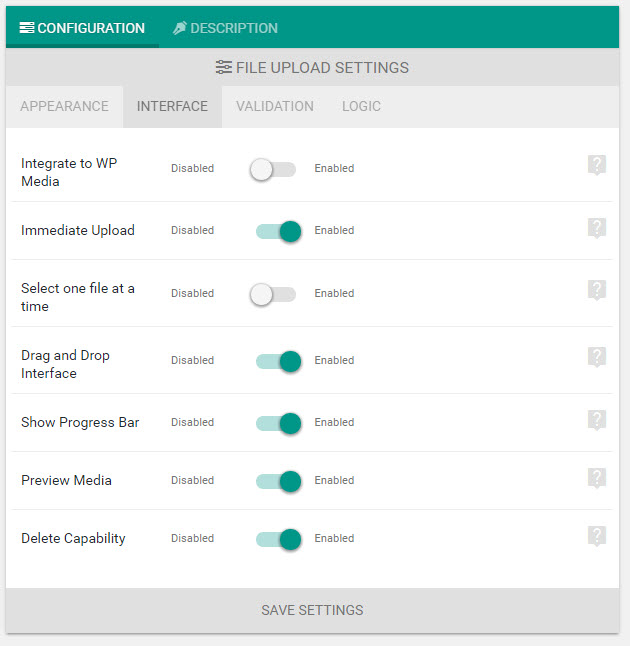This screenshot has width=630, height=646.
Task: Show help for Delete Capability
Action: (x=597, y=536)
